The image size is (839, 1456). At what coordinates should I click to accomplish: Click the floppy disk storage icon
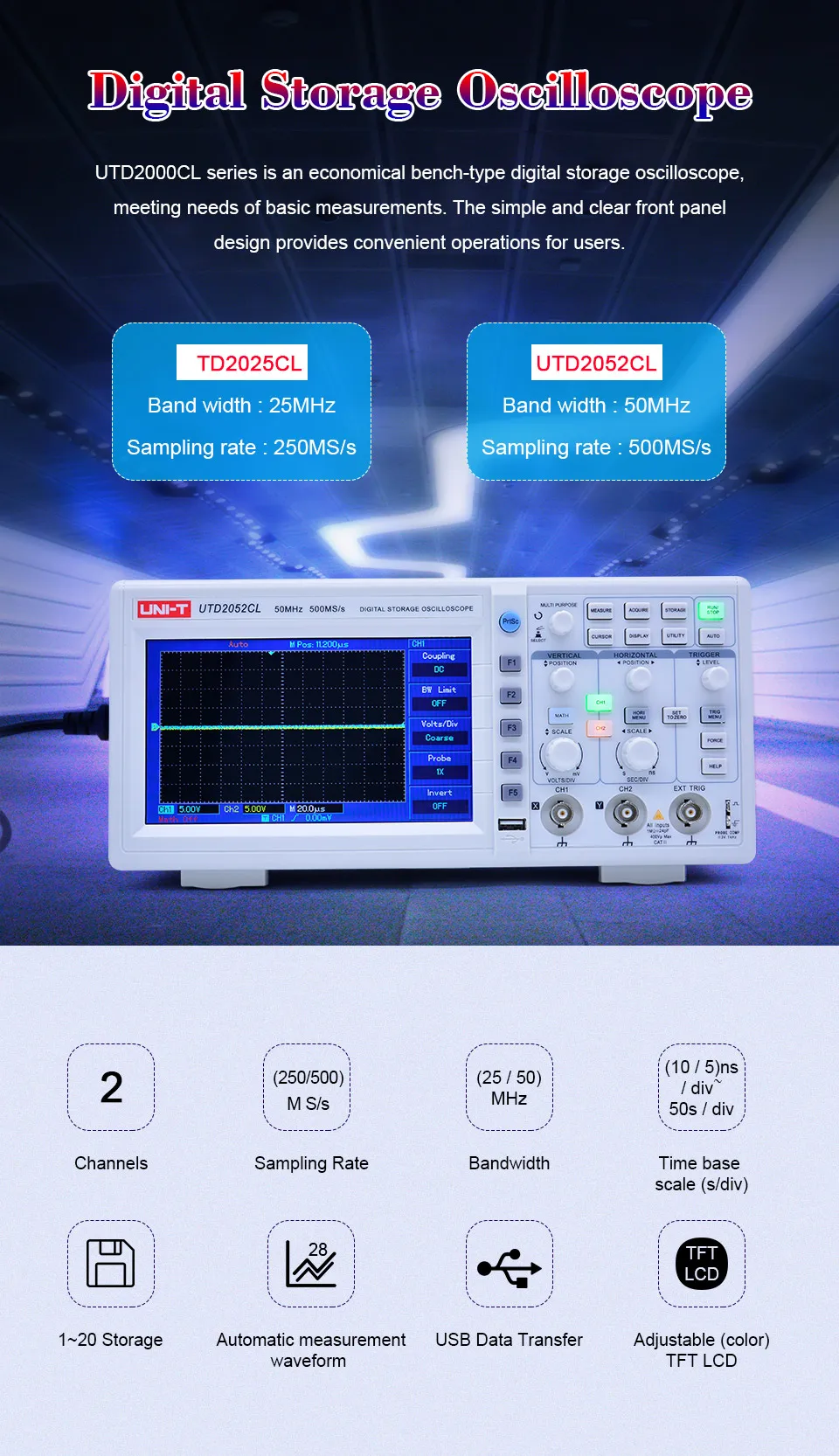[111, 1264]
